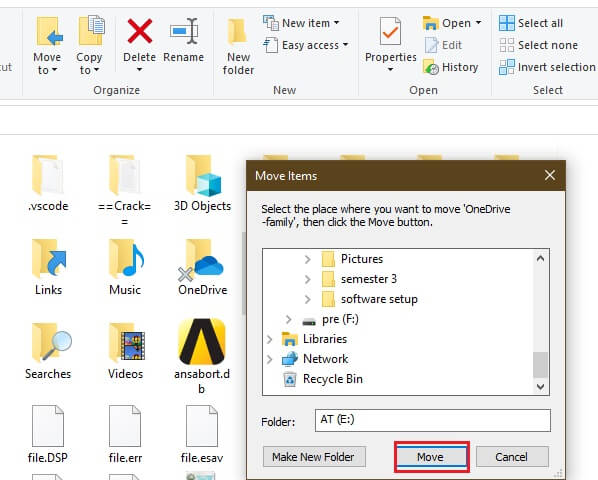
Task: Expand the Pictures folder tree node
Action: pos(307,259)
